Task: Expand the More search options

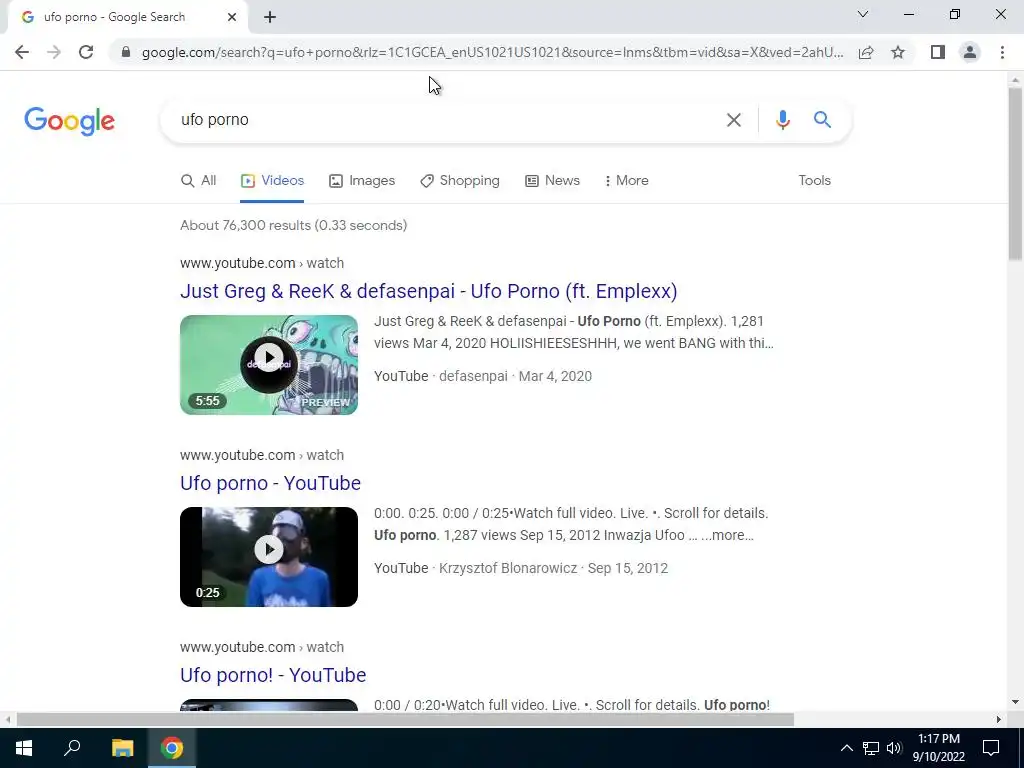Action: click(x=627, y=181)
